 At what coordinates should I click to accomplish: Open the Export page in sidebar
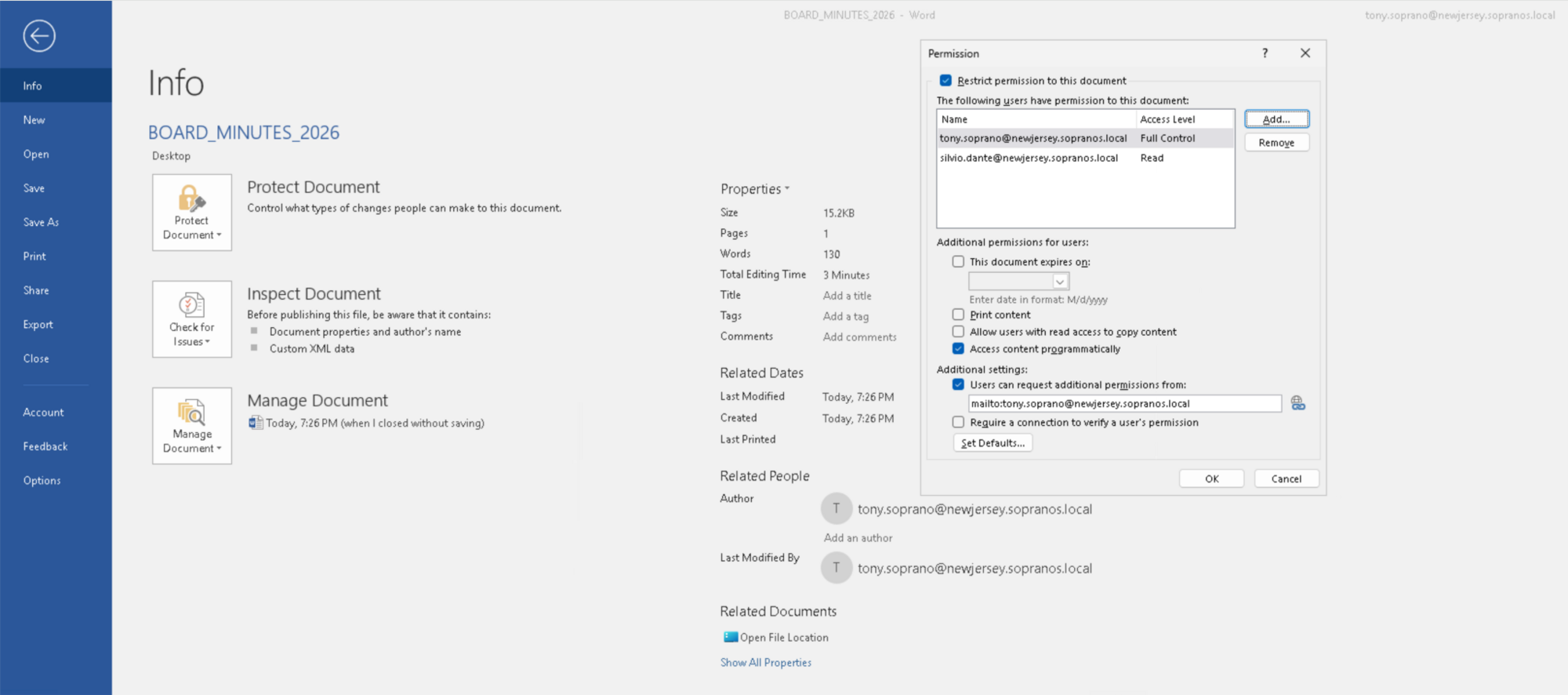pos(56,324)
